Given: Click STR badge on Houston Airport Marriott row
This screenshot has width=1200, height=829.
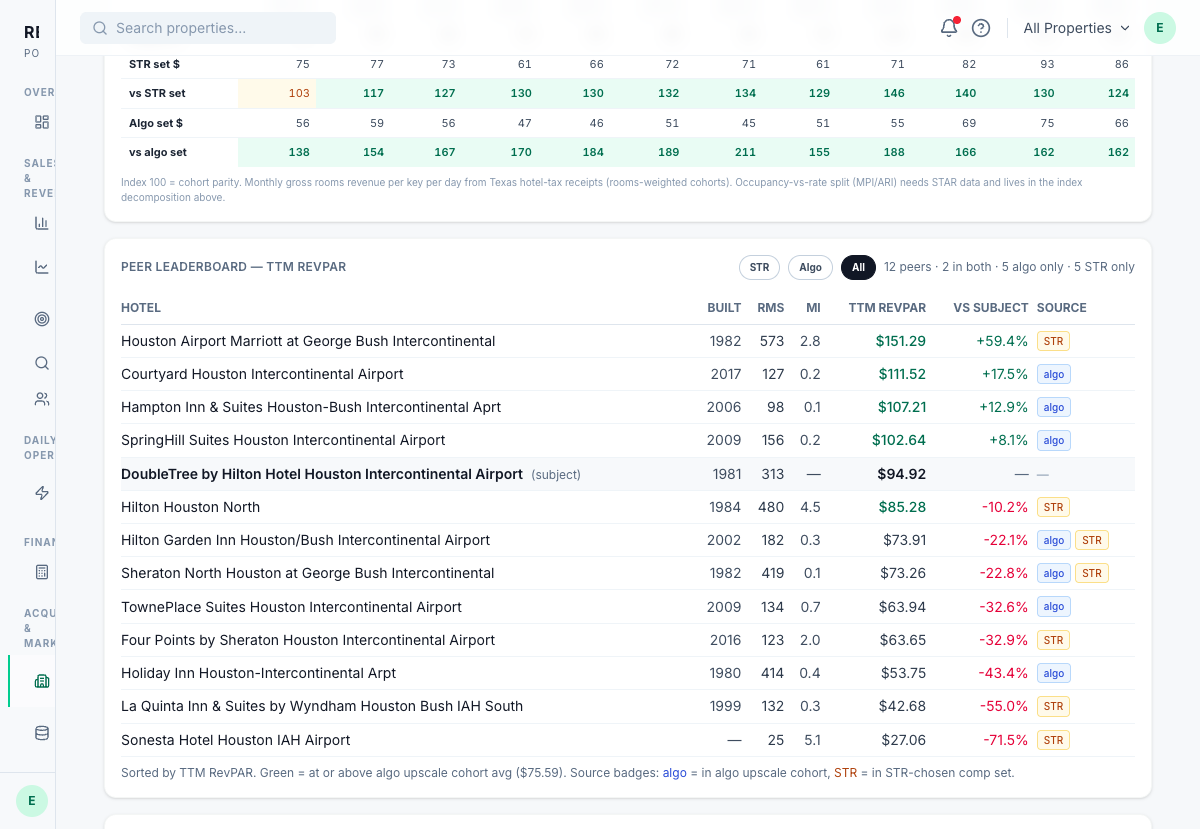Looking at the screenshot, I should point(1053,341).
